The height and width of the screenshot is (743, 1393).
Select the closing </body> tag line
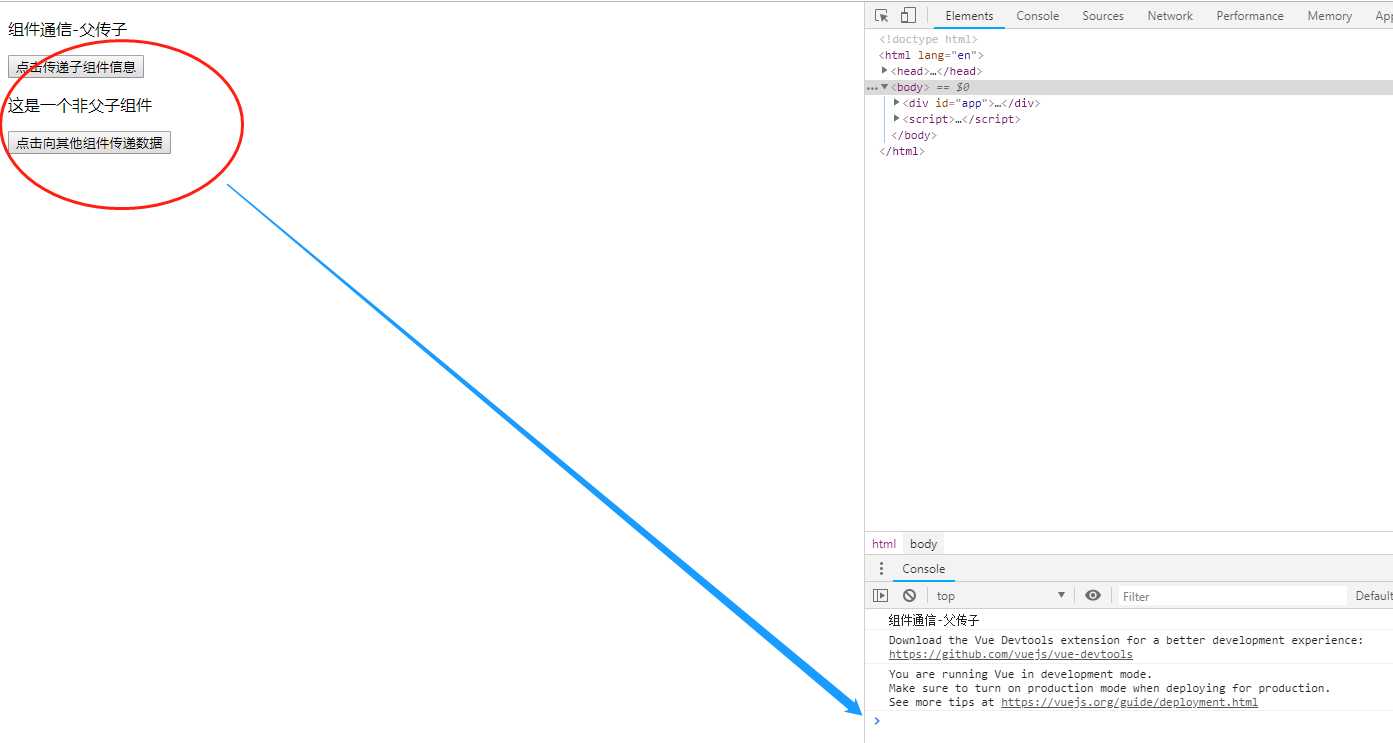(913, 135)
